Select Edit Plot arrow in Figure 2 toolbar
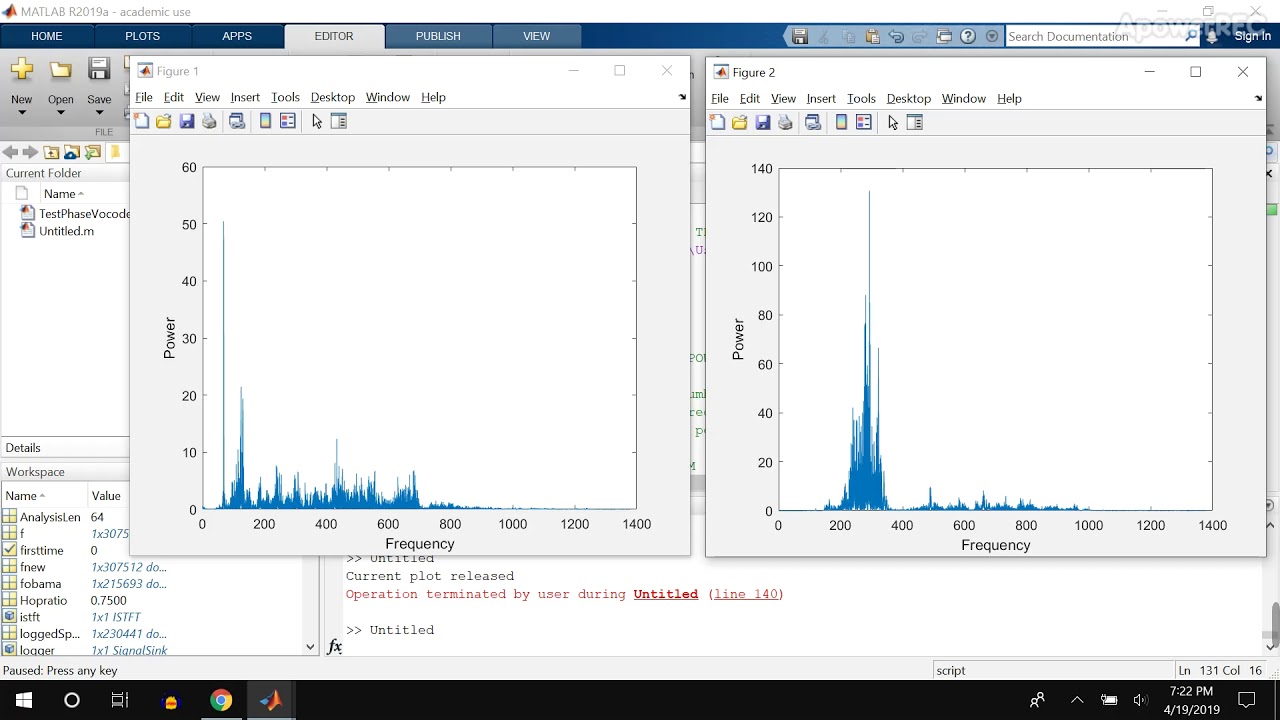Viewport: 1280px width, 720px height. coord(893,122)
